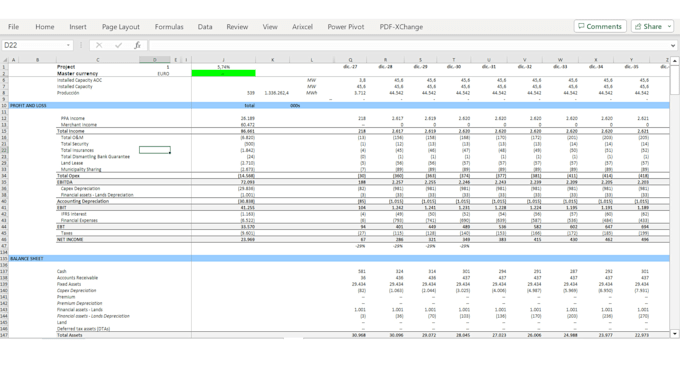Viewport: 680px width, 383px height.
Task: Select the PPA Income row label
Action: [73, 118]
